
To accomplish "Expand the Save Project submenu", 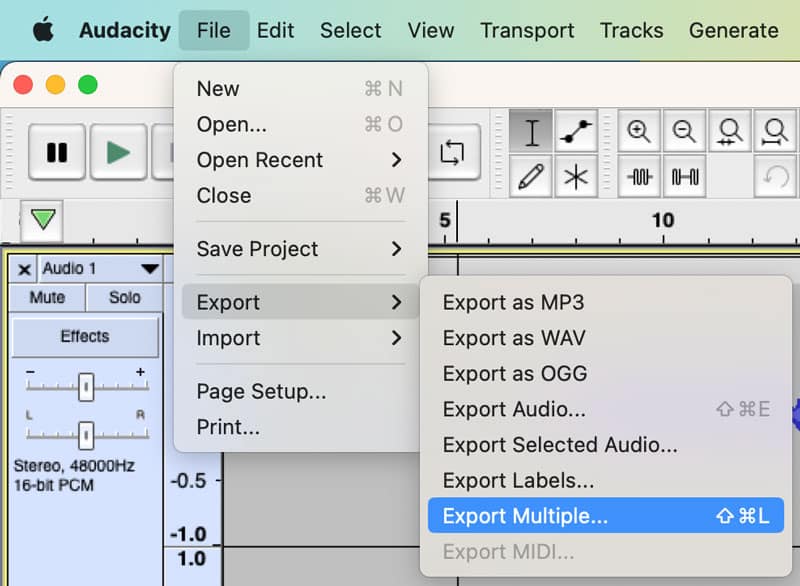I will point(301,249).
